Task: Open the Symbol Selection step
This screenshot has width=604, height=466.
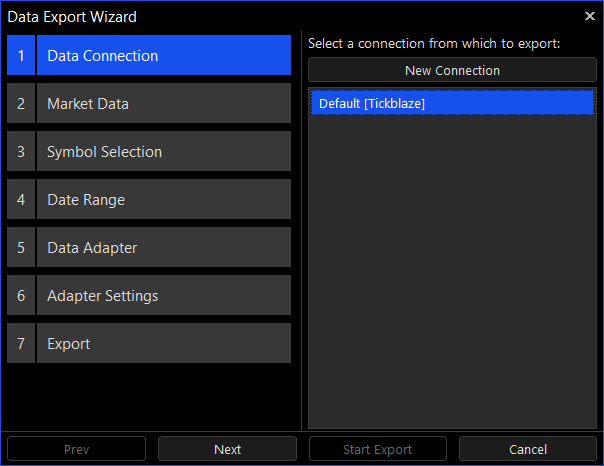Action: pos(163,152)
